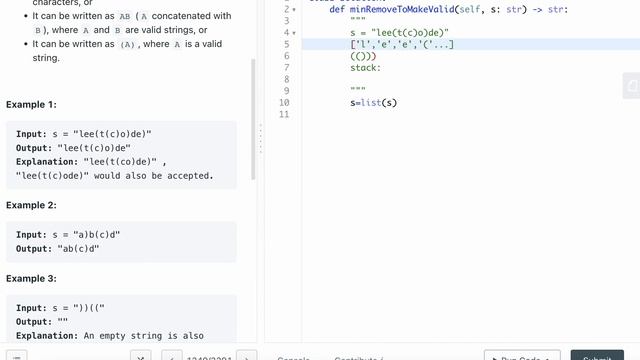
Task: Place cursor on s=list(s) code line
Action: (373, 103)
